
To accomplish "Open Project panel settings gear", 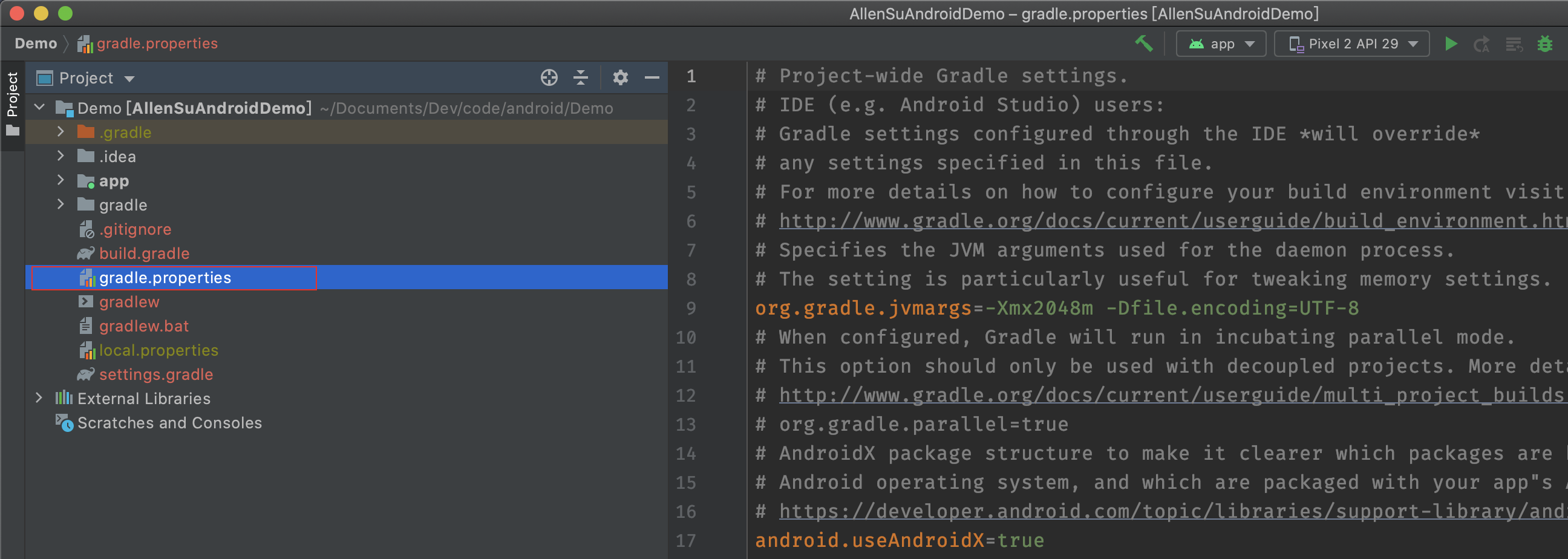I will (x=620, y=77).
